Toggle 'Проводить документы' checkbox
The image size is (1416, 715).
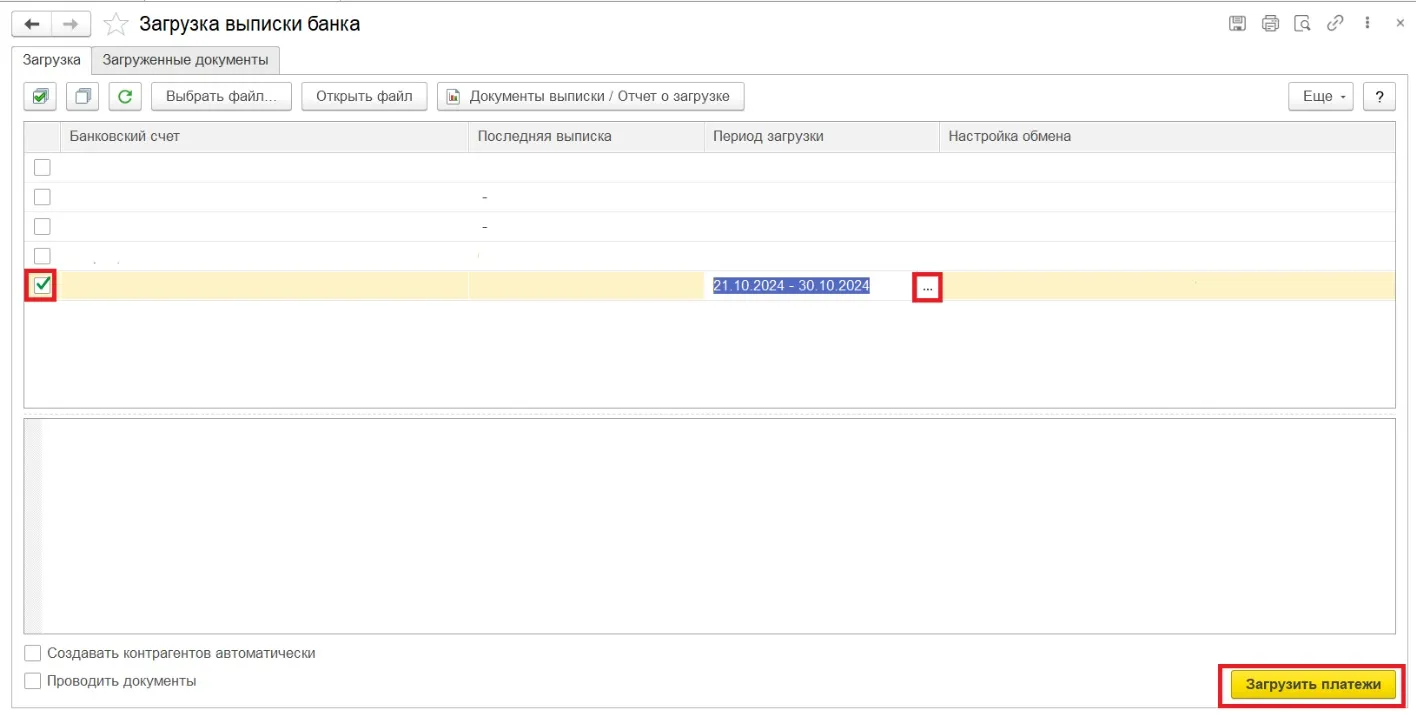pyautogui.click(x=33, y=681)
